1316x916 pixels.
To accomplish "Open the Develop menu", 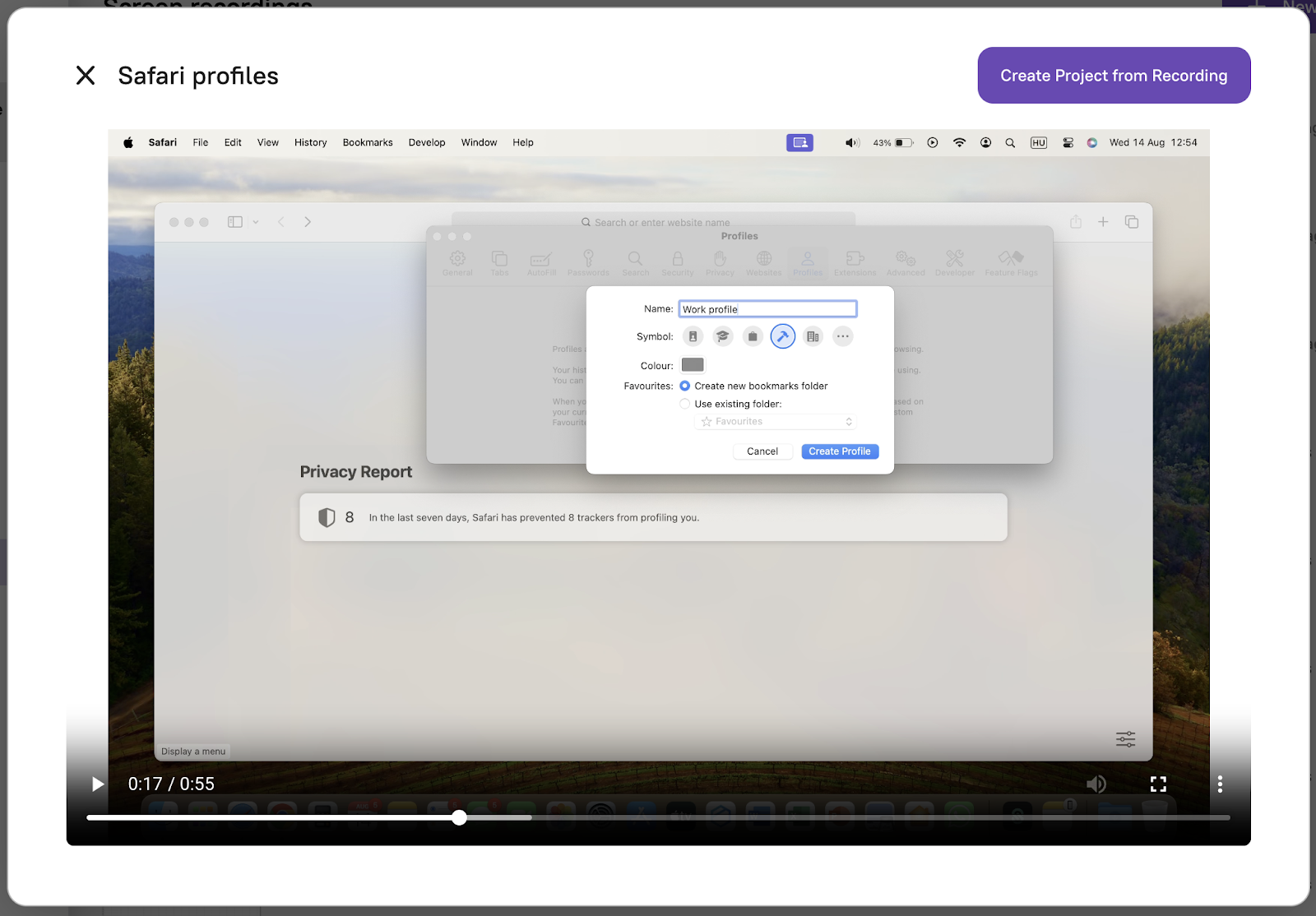I will (x=426, y=142).
